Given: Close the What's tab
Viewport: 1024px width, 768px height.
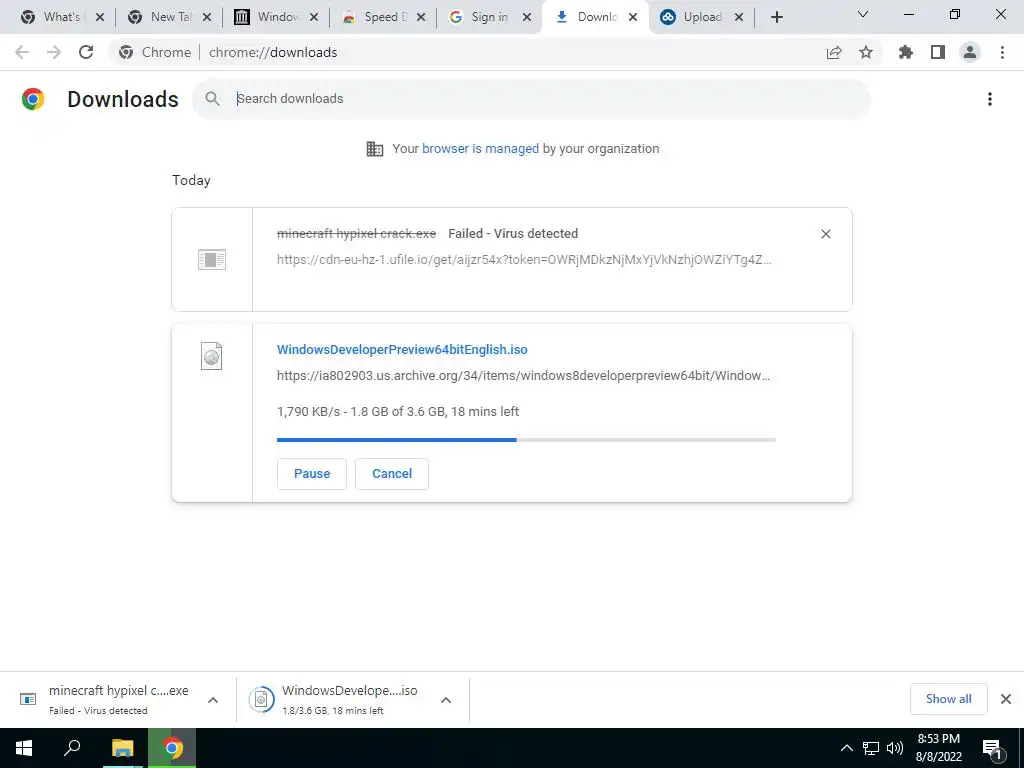Looking at the screenshot, I should tap(100, 18).
